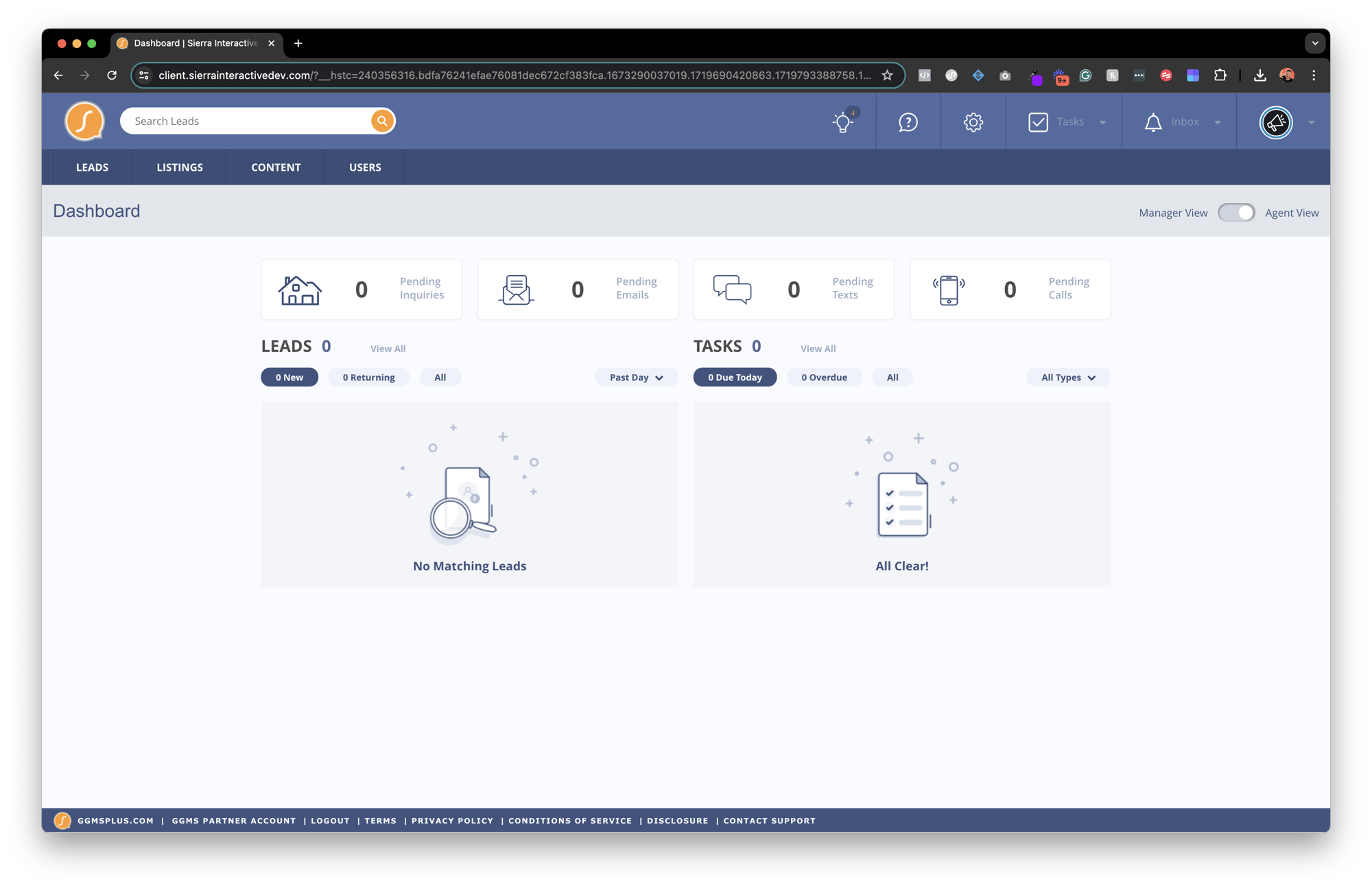1372x888 pixels.
Task: Click View All leads link
Action: tap(388, 348)
